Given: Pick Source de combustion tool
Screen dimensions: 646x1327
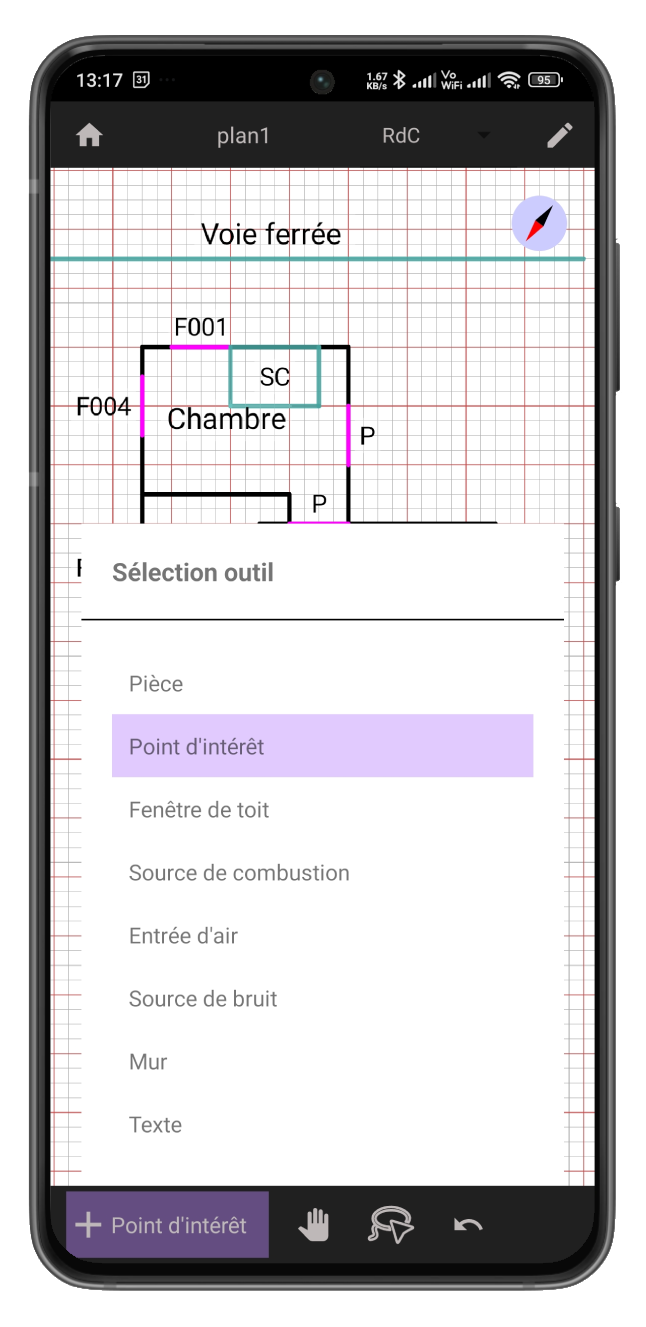Looking at the screenshot, I should click(239, 873).
